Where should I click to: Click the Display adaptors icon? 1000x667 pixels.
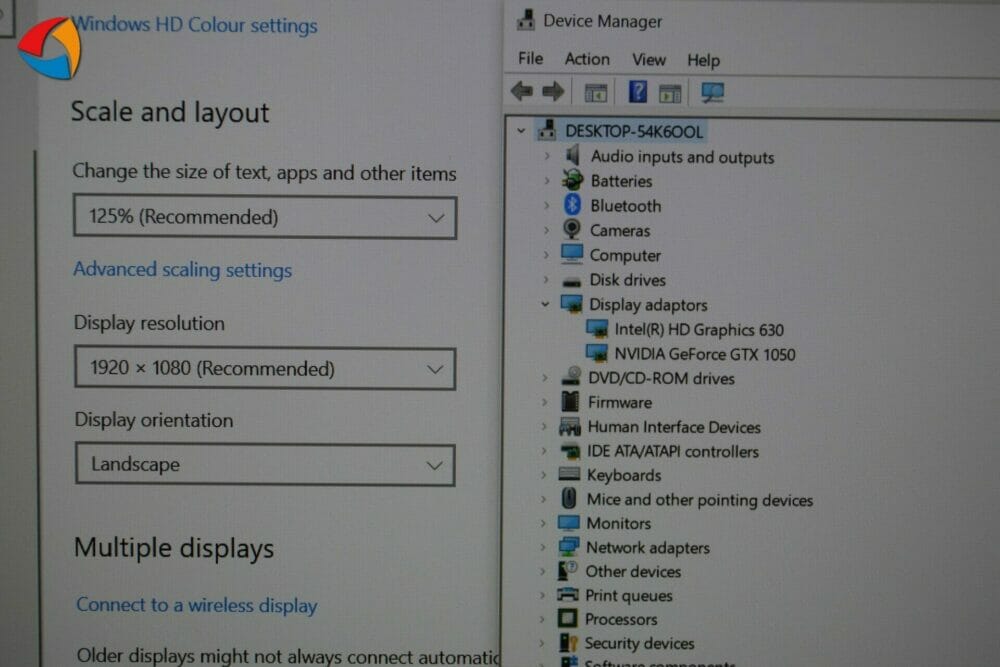tap(571, 304)
